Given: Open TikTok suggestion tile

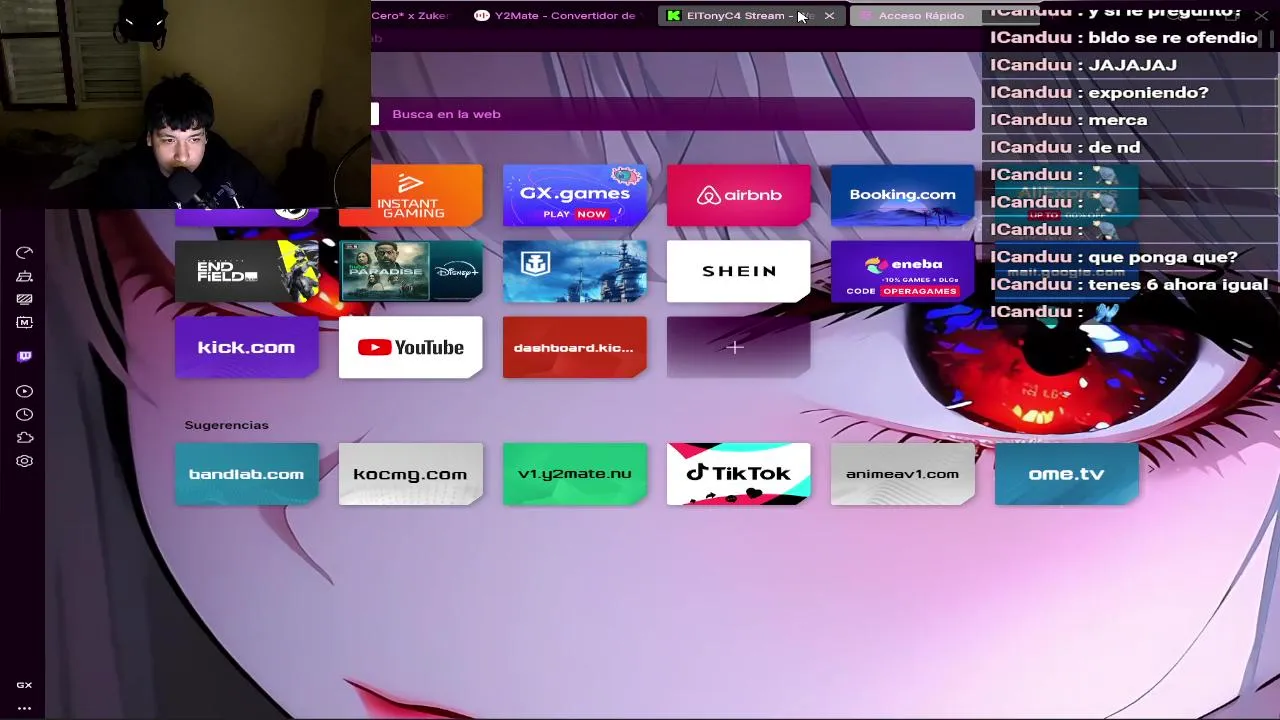Looking at the screenshot, I should (738, 474).
